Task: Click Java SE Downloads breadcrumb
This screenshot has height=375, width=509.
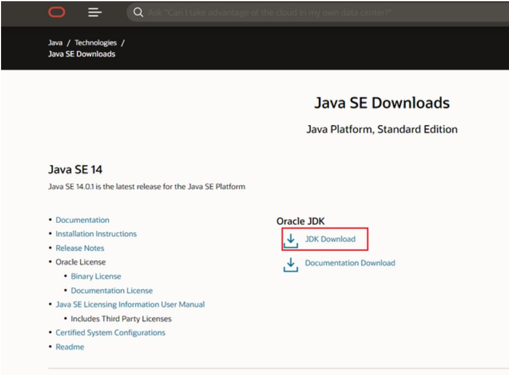Action: coord(82,54)
